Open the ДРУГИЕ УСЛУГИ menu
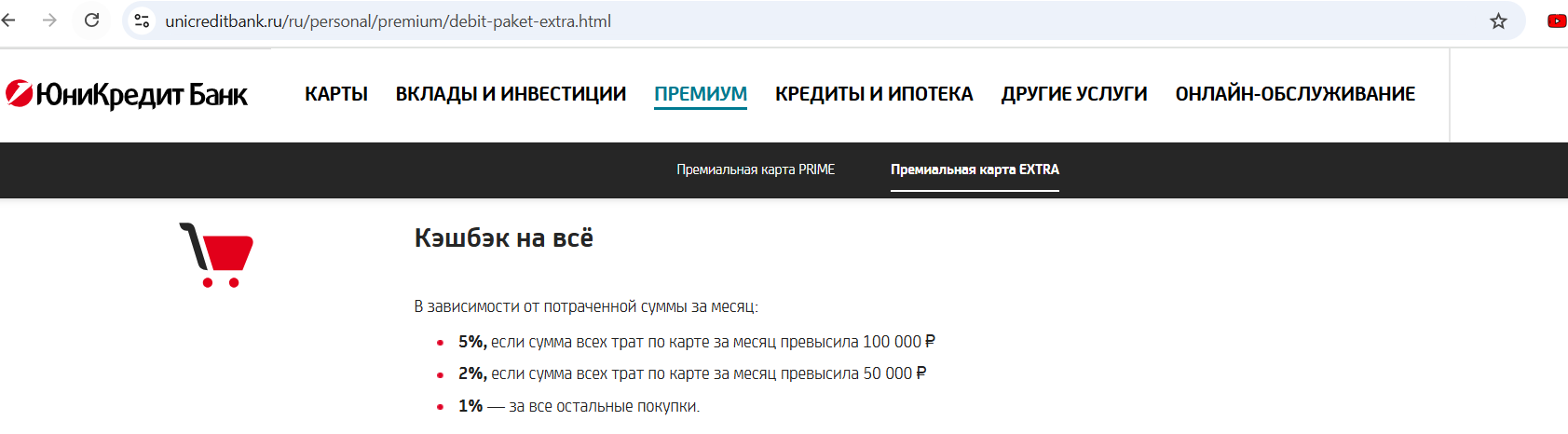Screen dimensions: 1568x434 coord(1074,94)
